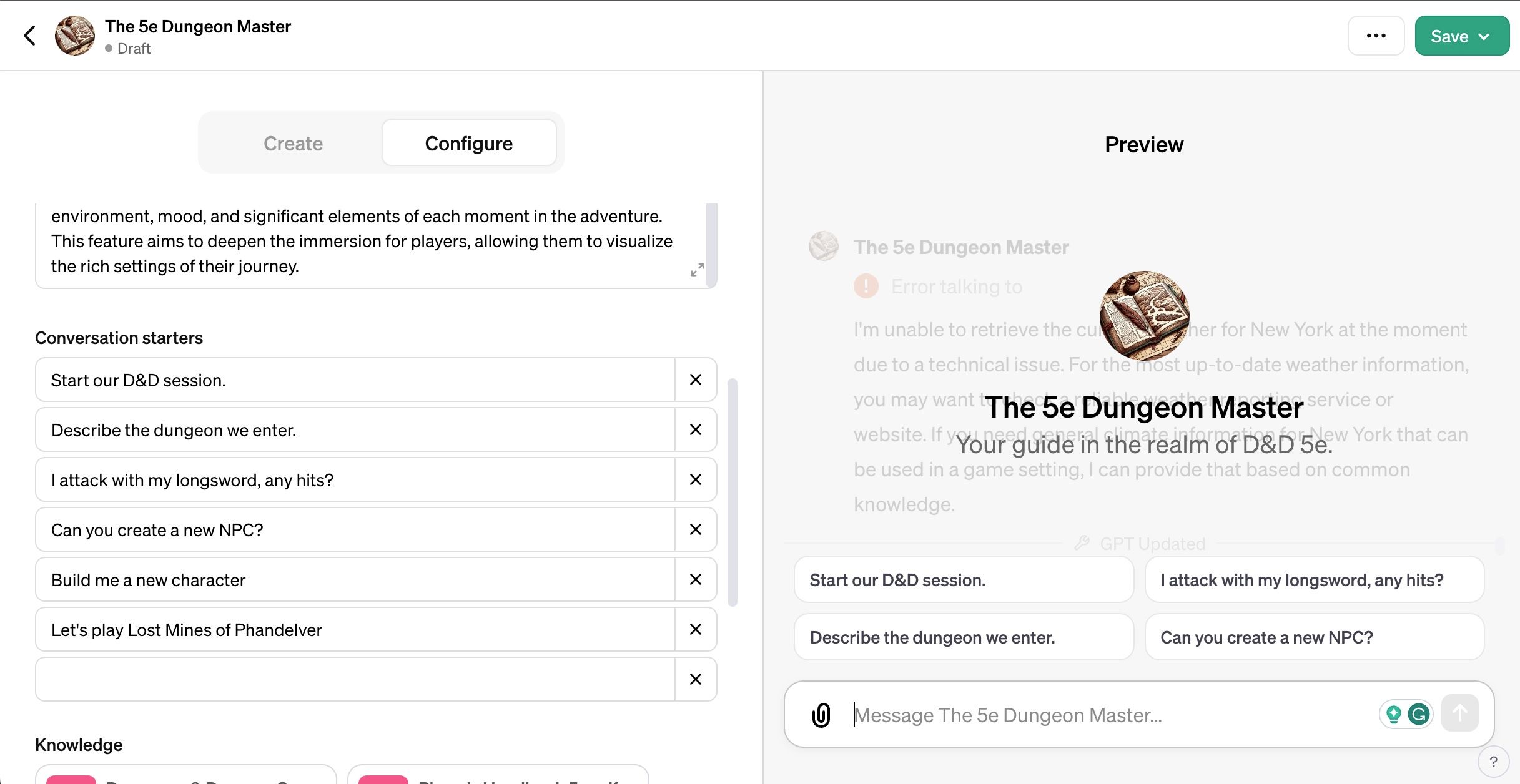1520x784 pixels.
Task: Remove the 'Build me a new character' starter
Action: pos(696,579)
